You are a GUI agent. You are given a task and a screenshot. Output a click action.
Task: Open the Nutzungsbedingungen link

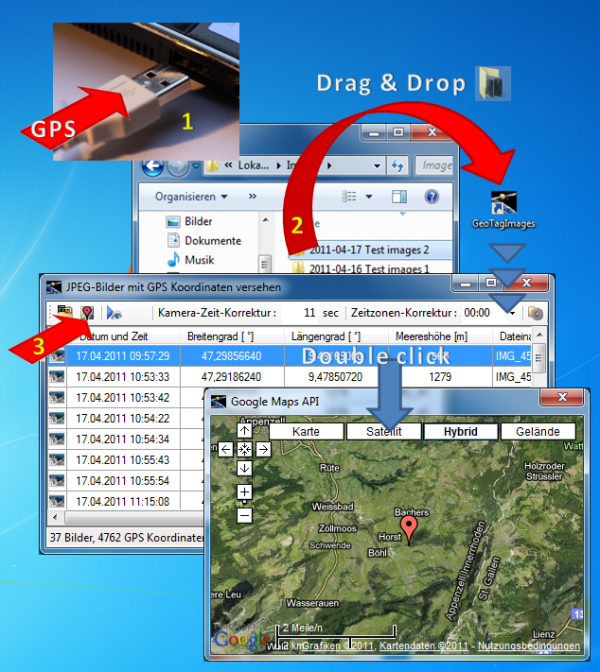[x=528, y=645]
